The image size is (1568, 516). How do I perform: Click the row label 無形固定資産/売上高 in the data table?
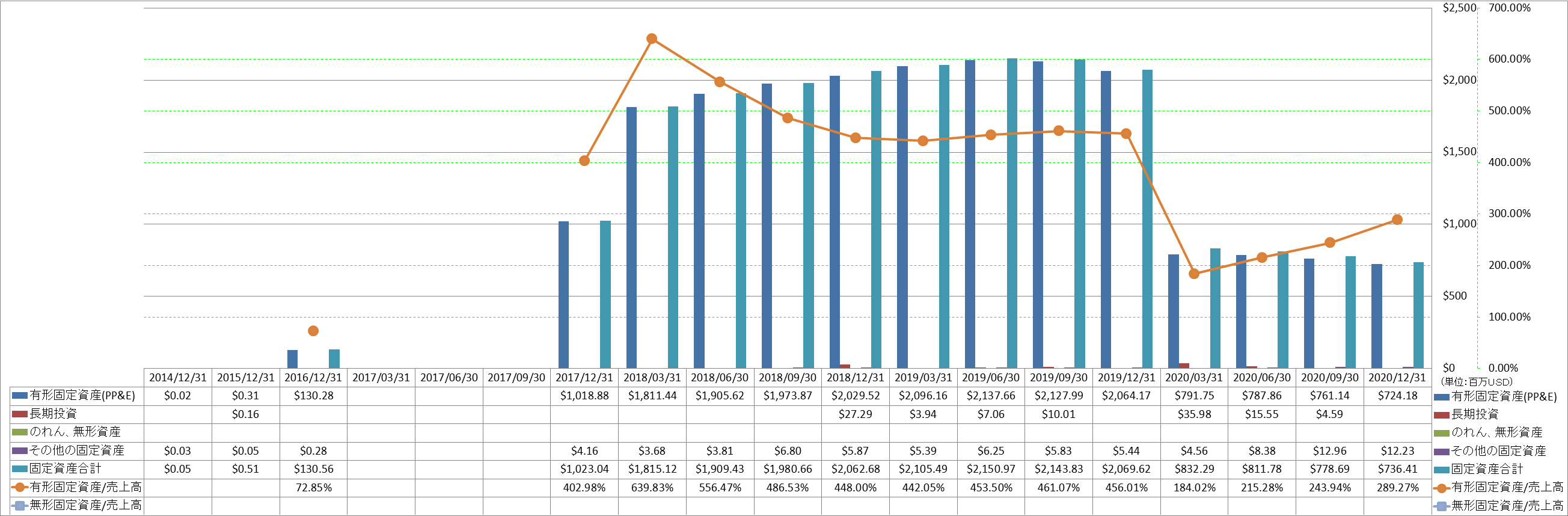tap(85, 505)
